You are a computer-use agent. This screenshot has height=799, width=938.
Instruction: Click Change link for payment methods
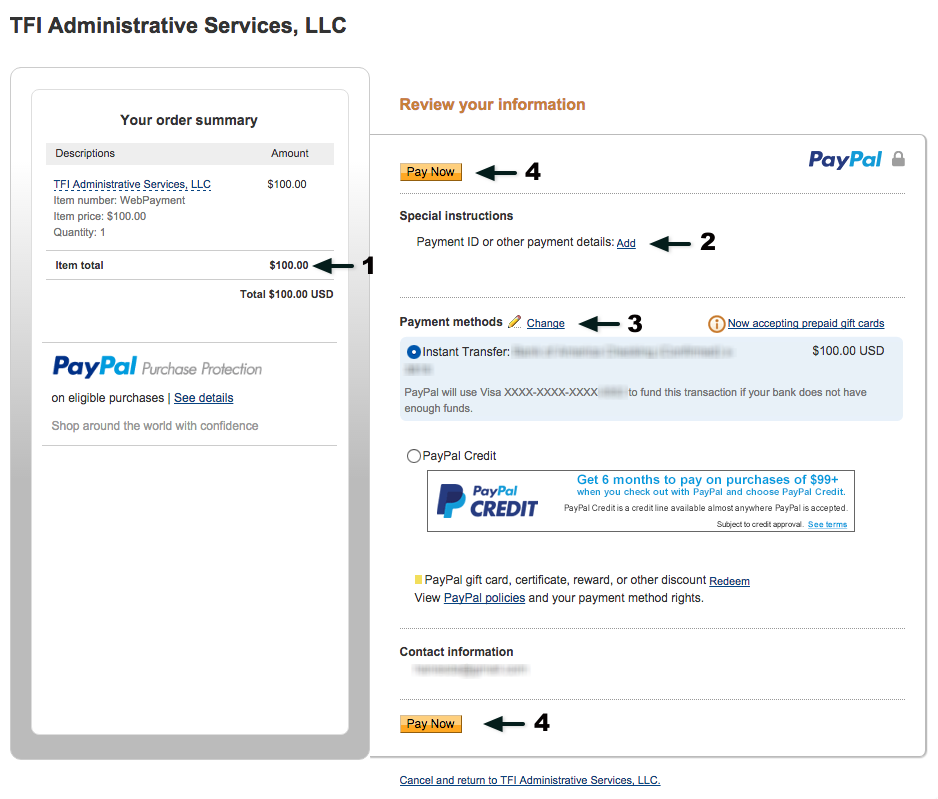(x=546, y=323)
